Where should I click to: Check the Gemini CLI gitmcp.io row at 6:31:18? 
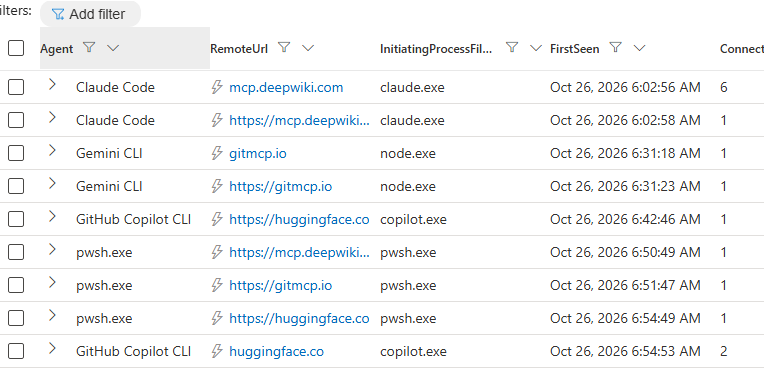16,153
